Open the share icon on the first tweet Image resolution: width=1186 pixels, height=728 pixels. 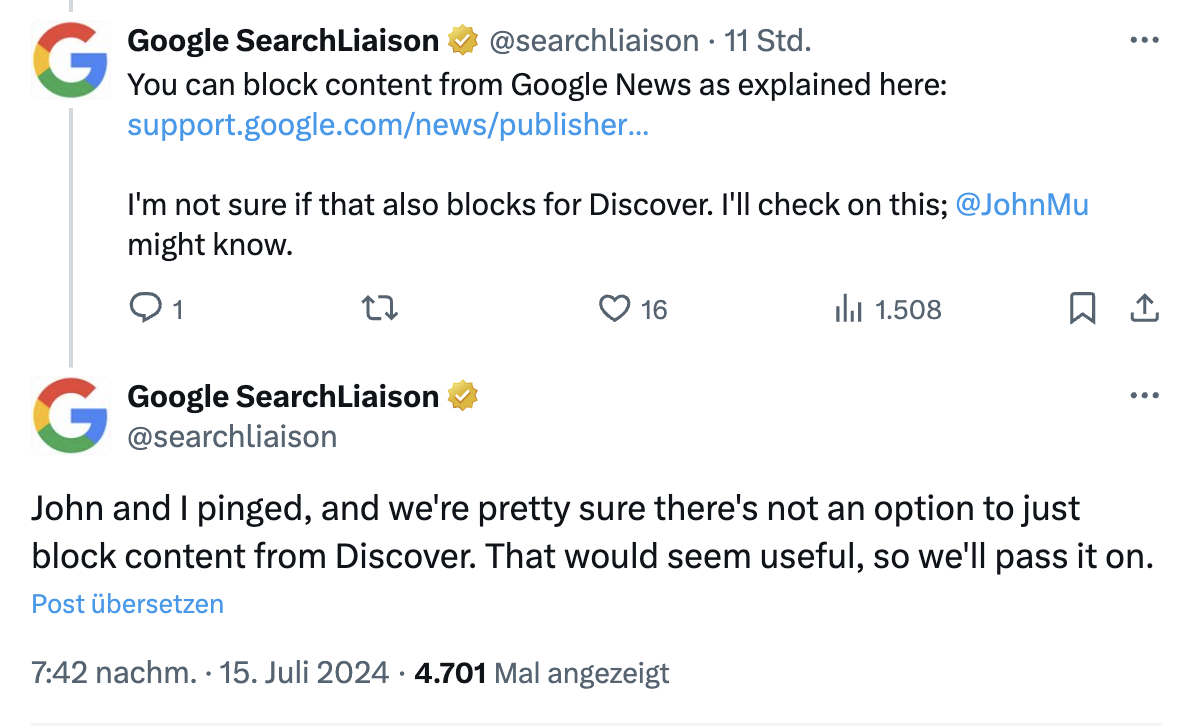(x=1142, y=309)
